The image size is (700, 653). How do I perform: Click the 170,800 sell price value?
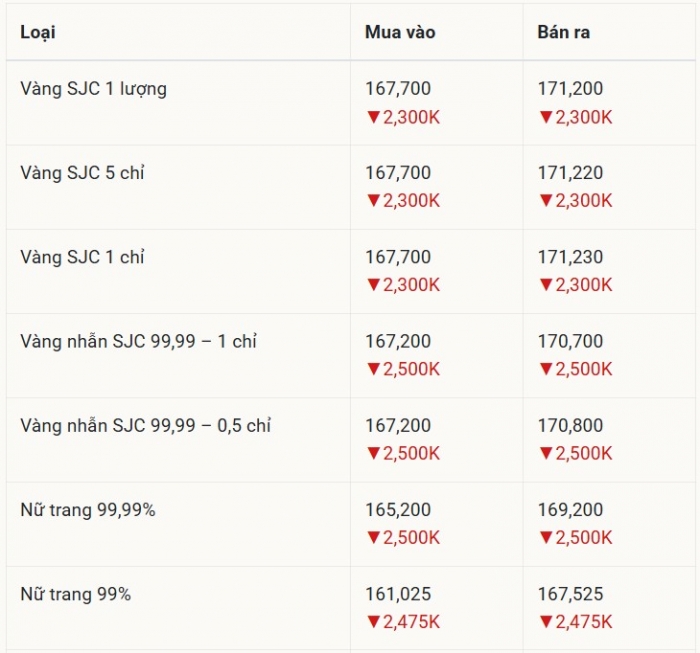tap(570, 426)
